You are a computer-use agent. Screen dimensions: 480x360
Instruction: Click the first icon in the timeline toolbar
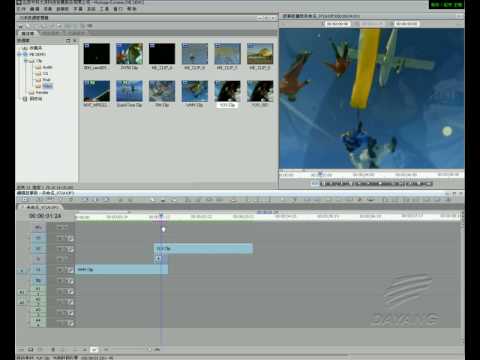(x=20, y=199)
